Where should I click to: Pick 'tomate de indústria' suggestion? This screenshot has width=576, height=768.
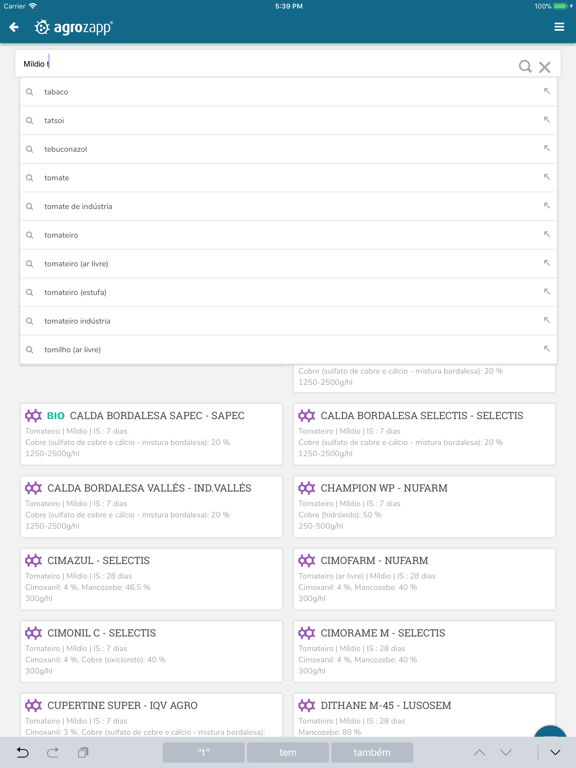tap(288, 207)
